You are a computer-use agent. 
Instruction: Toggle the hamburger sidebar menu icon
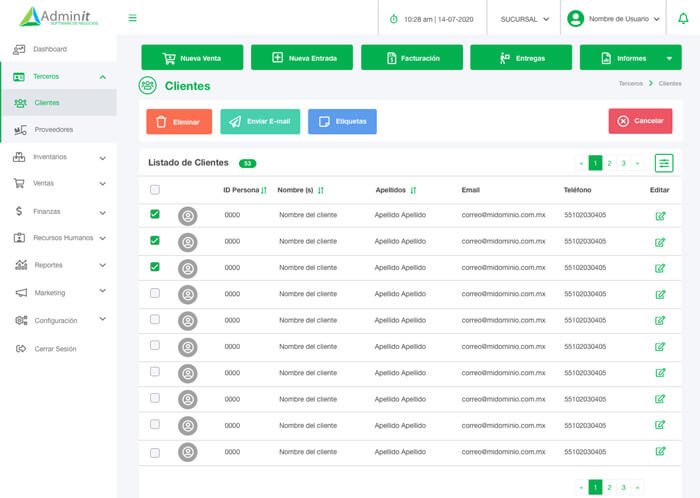pyautogui.click(x=133, y=18)
